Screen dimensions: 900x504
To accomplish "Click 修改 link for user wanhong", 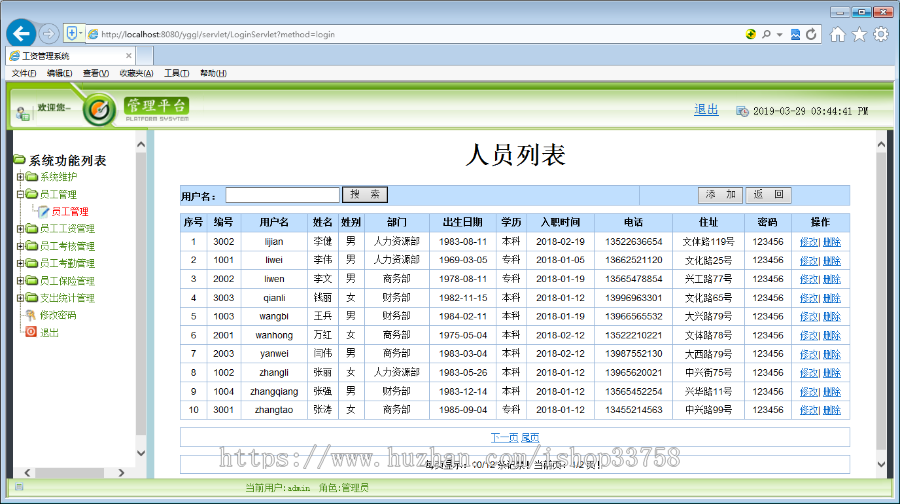I will click(x=809, y=335).
